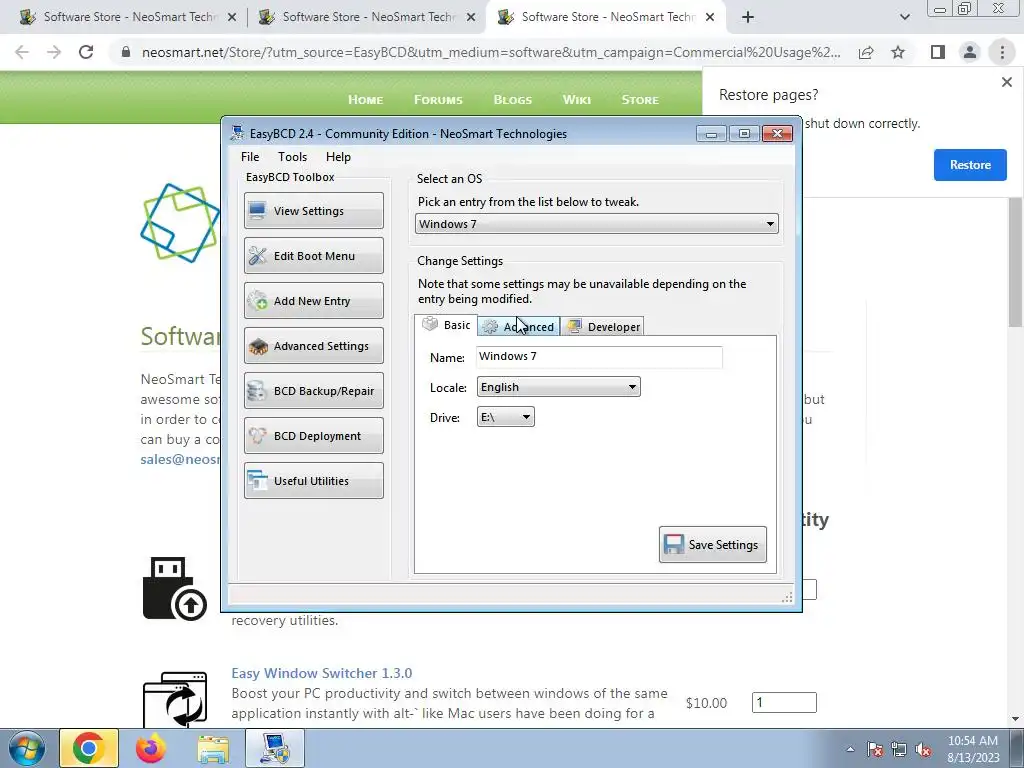
Task: Click the EasyBCD window resize grip
Action: 787,597
